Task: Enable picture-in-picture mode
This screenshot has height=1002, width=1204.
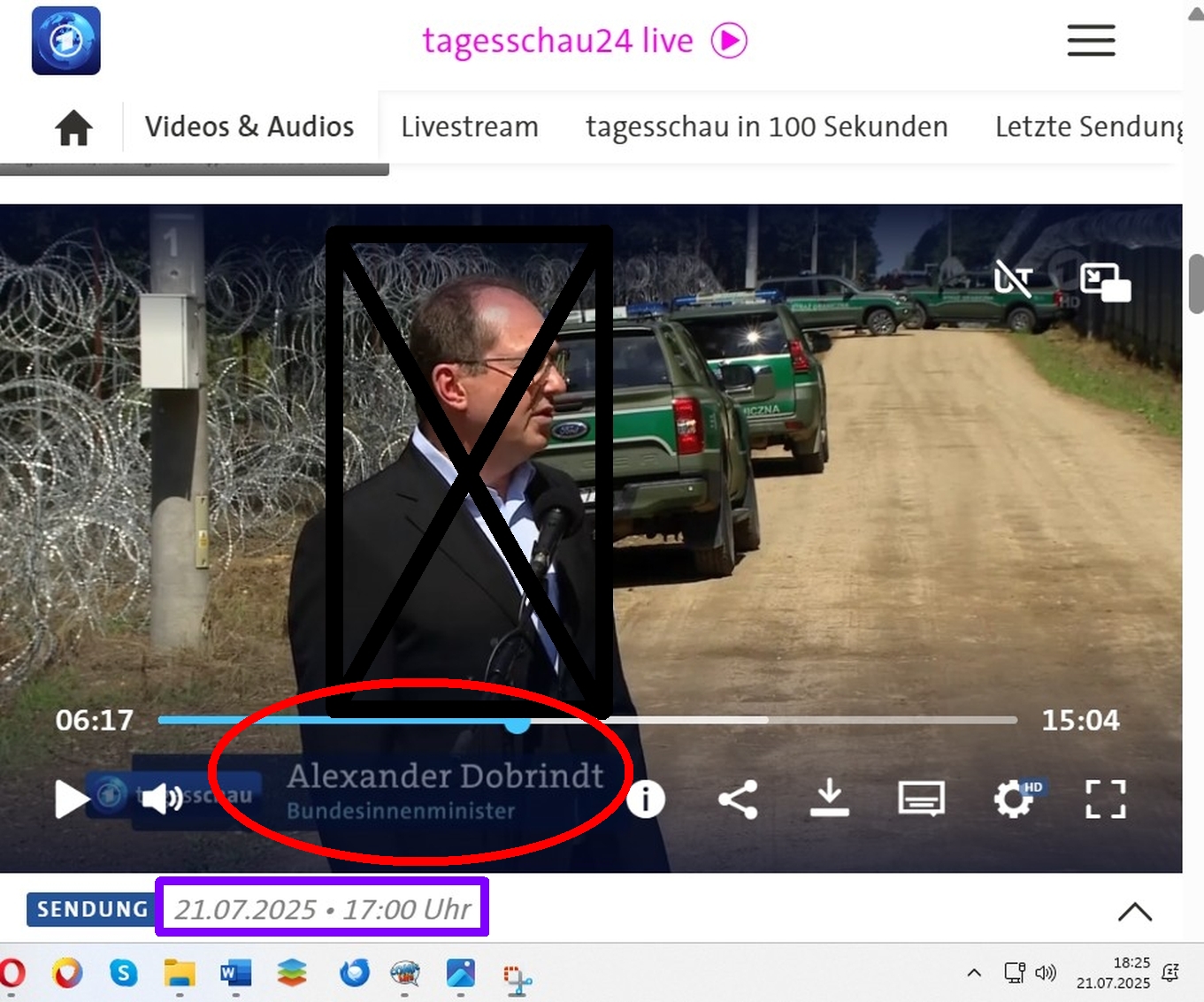Action: tap(1105, 282)
